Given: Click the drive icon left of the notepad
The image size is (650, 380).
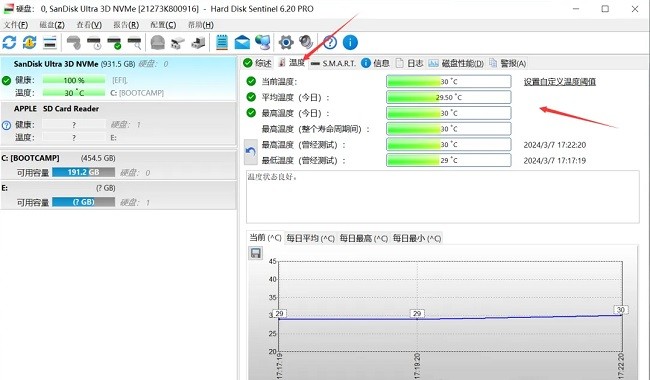Looking at the screenshot, I should pyautogui.click(x=198, y=42).
